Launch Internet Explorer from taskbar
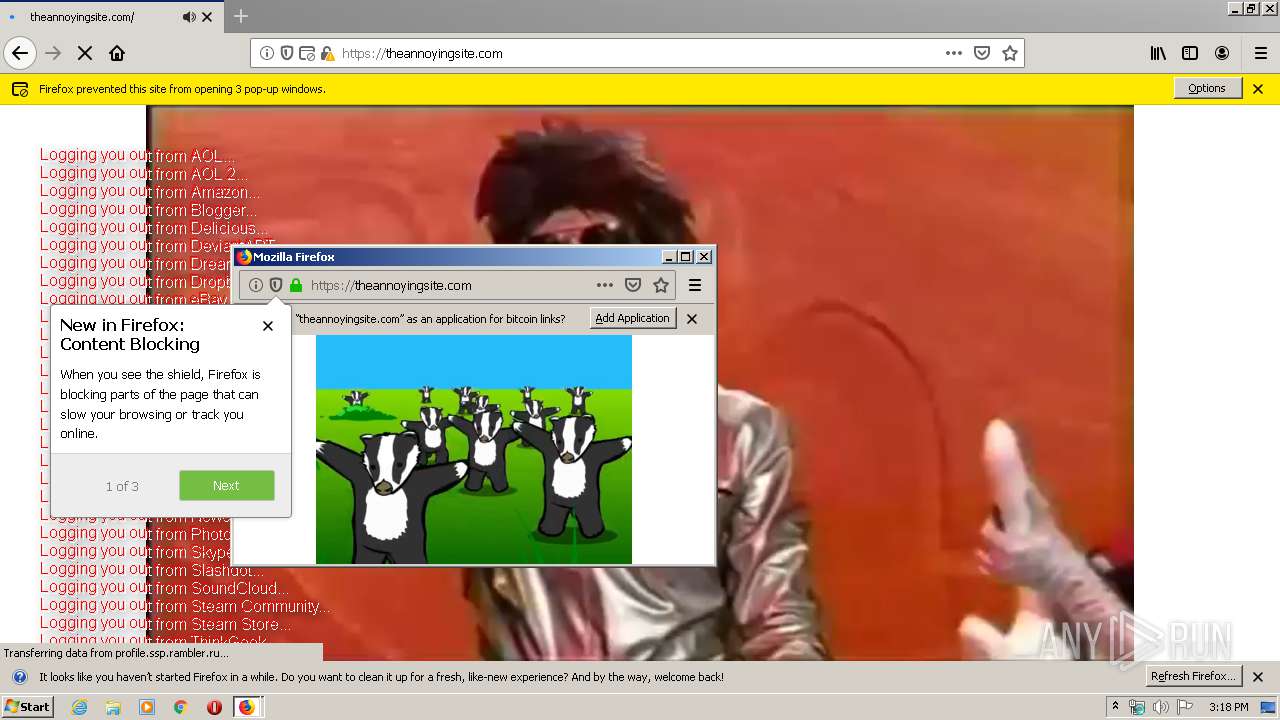Viewport: 1280px width, 720px height. tap(80, 707)
